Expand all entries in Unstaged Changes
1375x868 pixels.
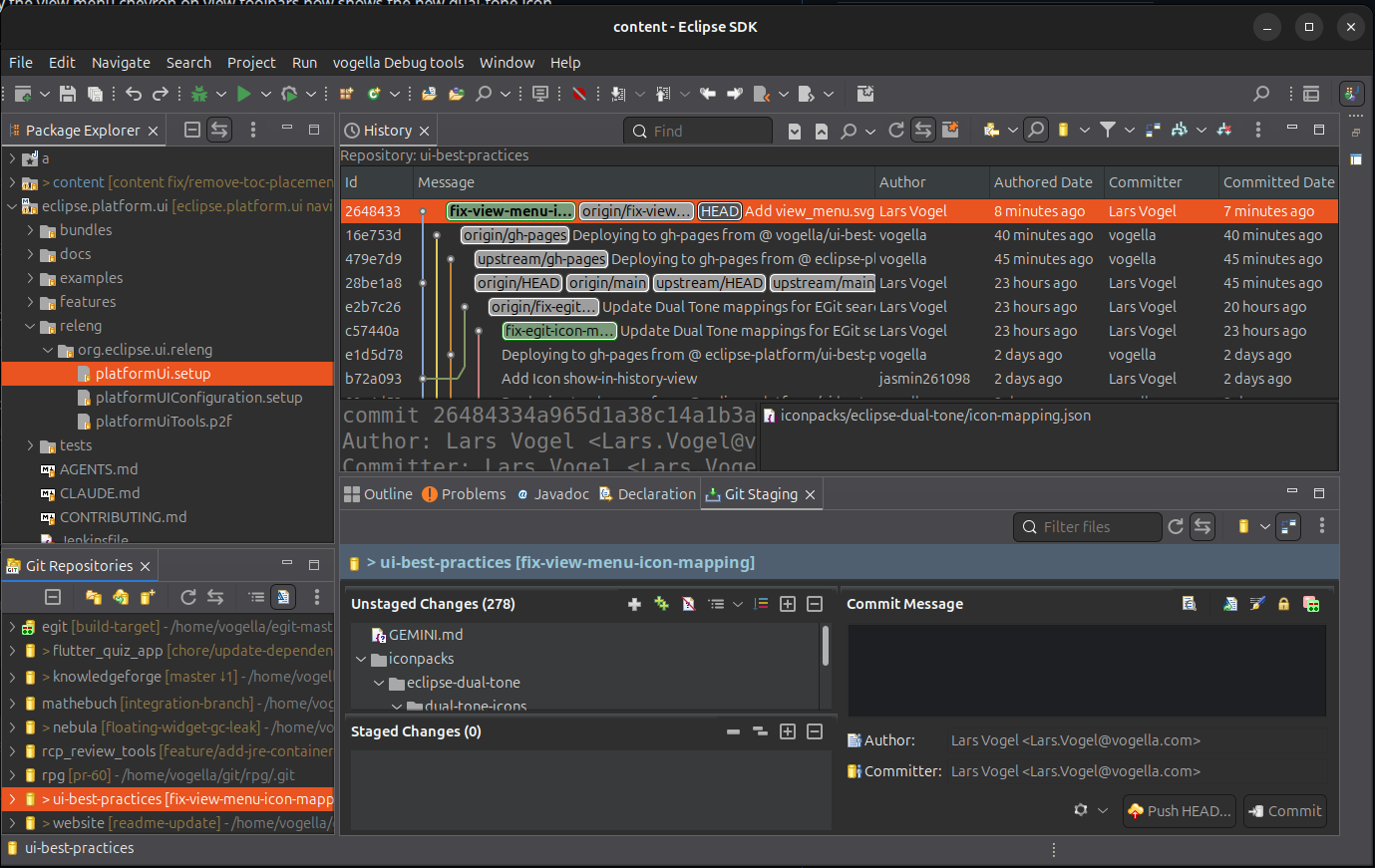click(x=788, y=604)
